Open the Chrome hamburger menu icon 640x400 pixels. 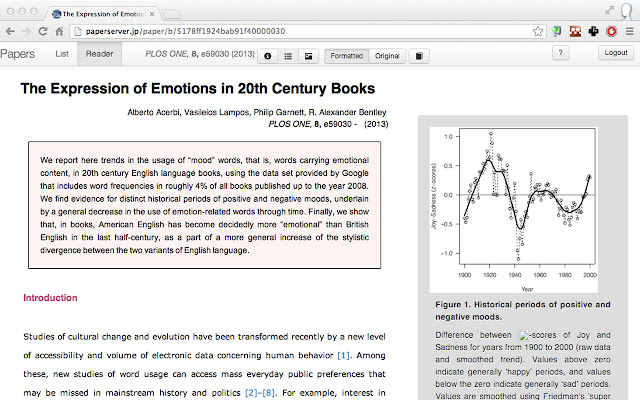pyautogui.click(x=630, y=31)
